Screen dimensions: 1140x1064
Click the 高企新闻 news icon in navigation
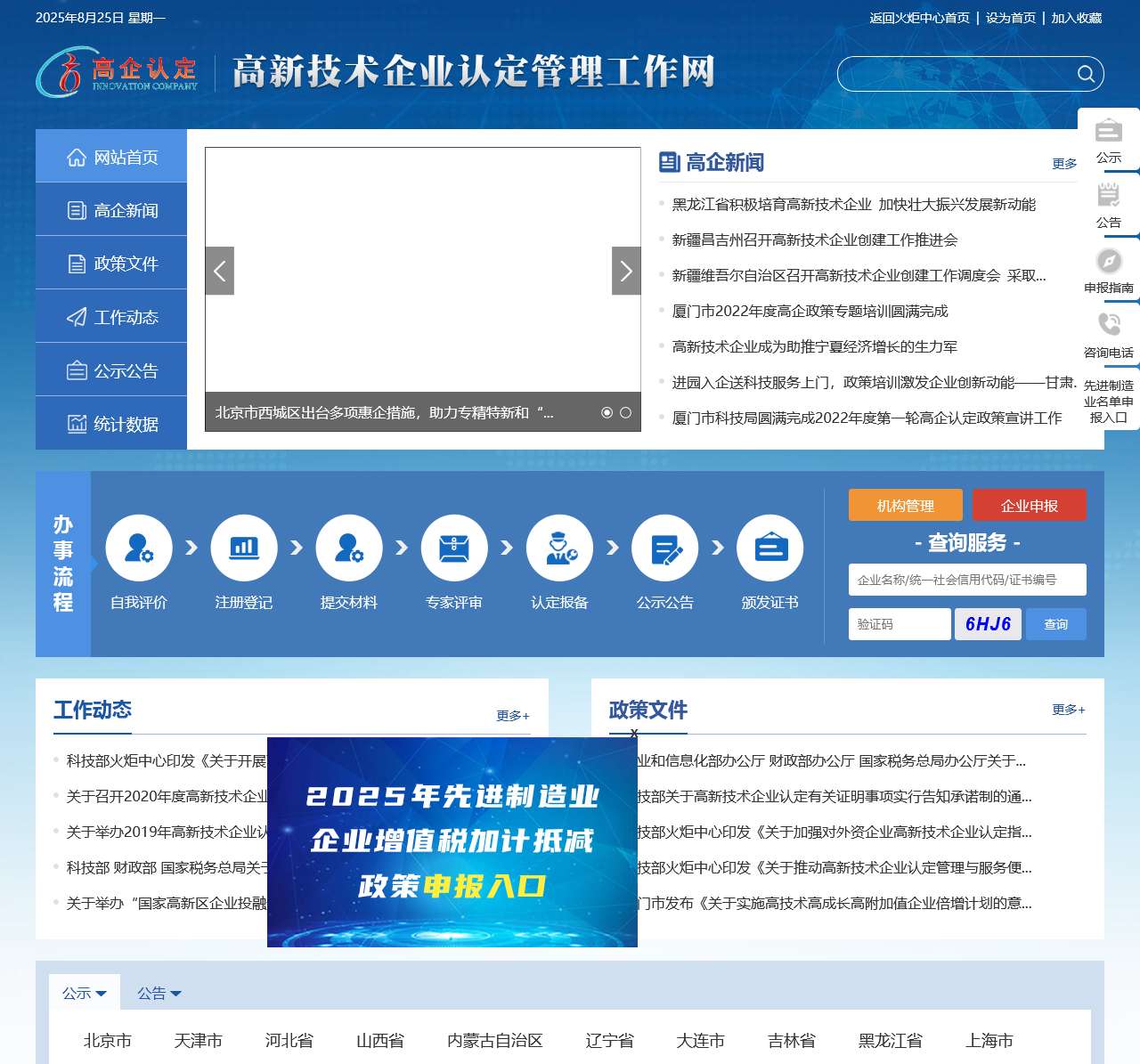76,209
